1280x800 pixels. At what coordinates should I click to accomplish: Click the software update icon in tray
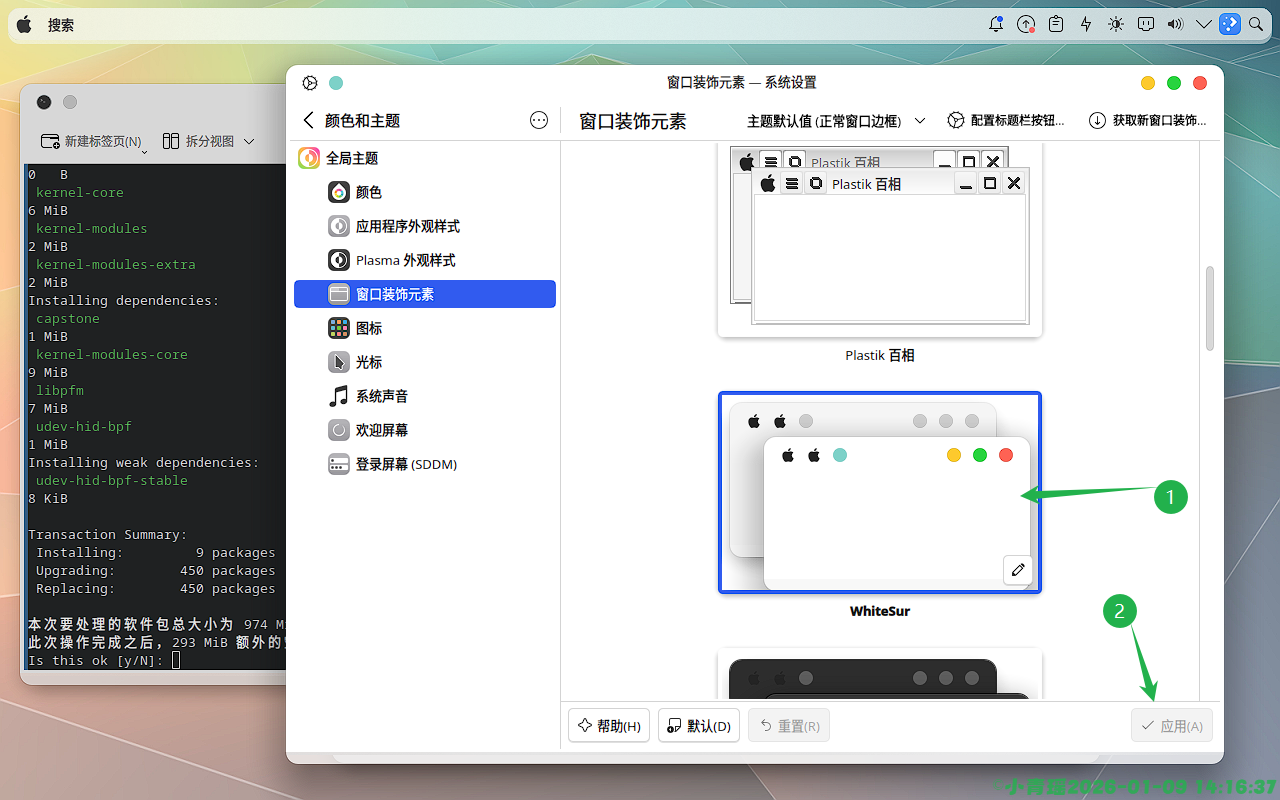coord(1026,25)
